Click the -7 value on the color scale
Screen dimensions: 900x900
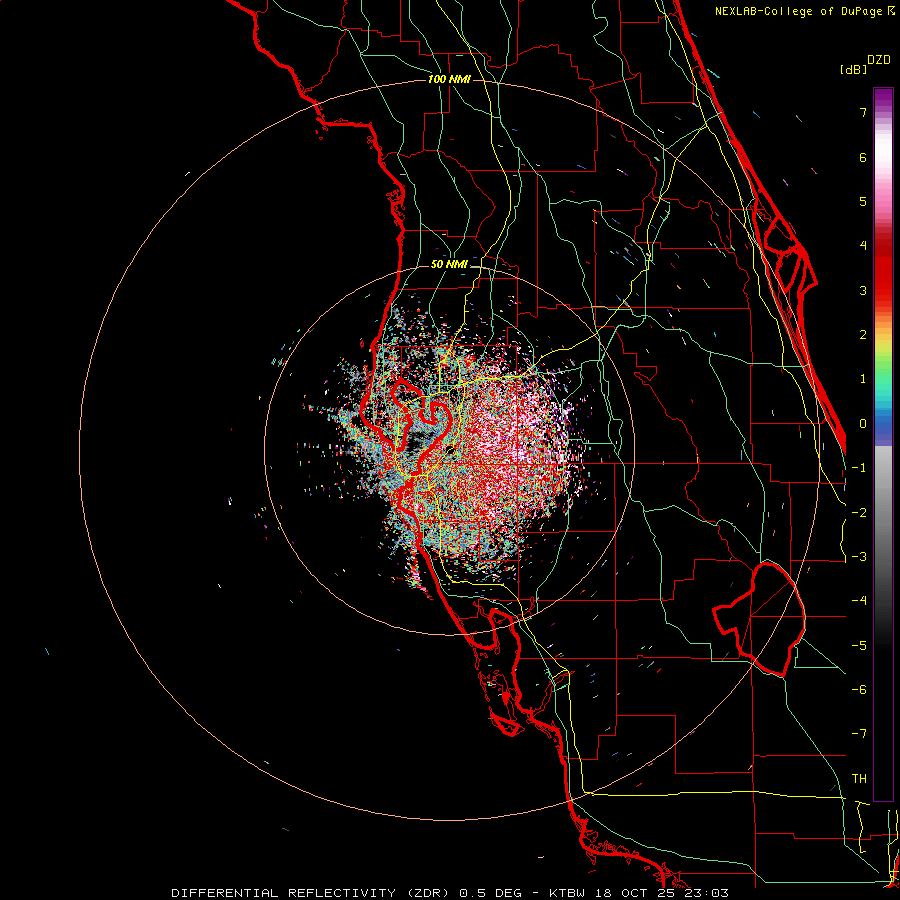[859, 734]
